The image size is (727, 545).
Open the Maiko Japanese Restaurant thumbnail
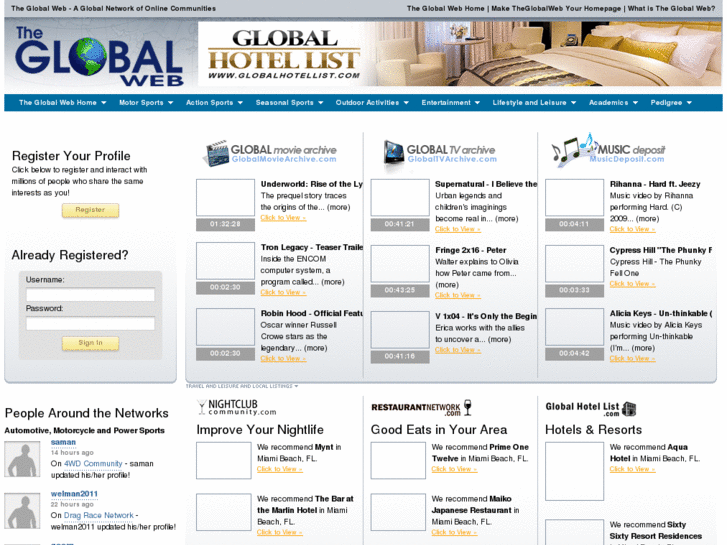coord(398,512)
